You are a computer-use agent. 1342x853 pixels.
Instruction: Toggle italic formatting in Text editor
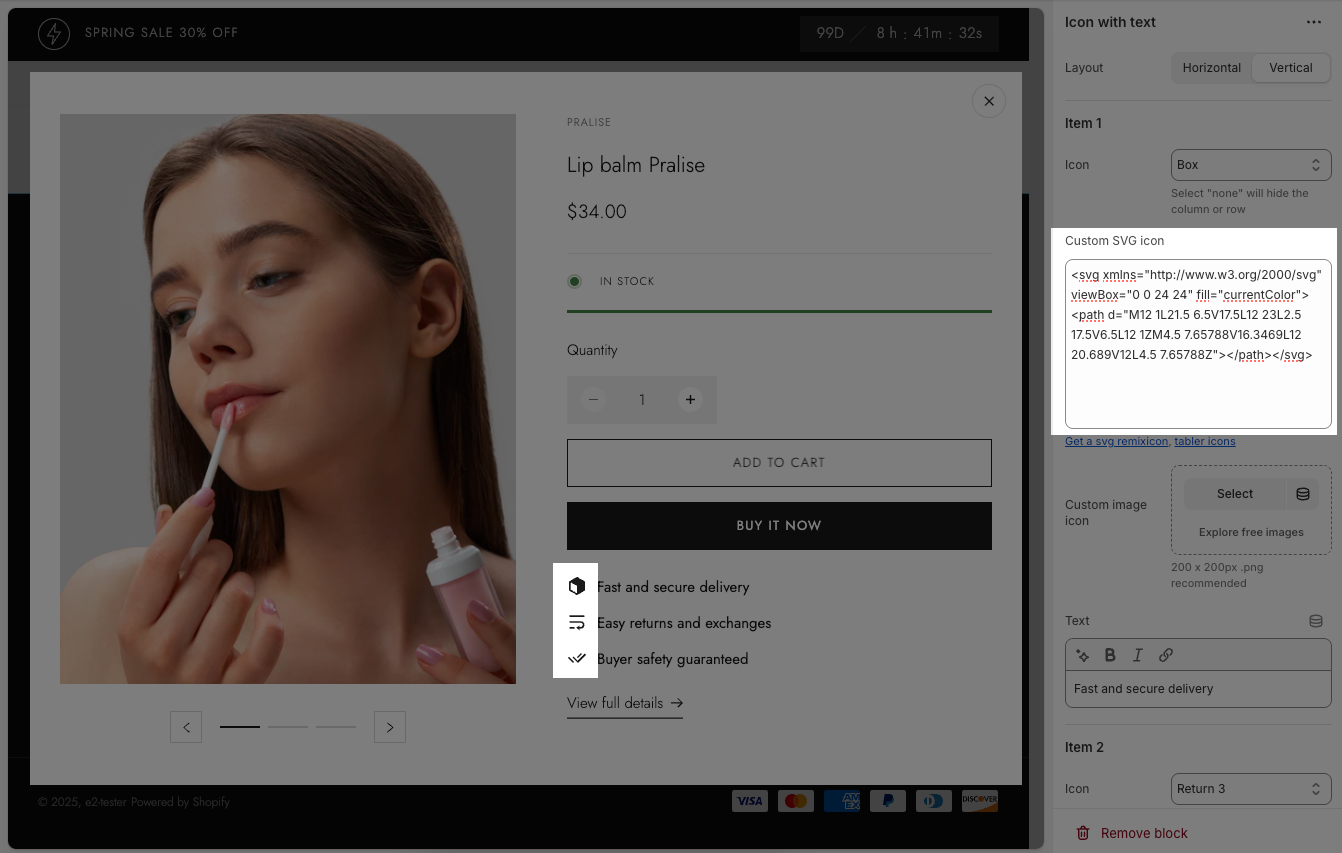coord(1137,656)
